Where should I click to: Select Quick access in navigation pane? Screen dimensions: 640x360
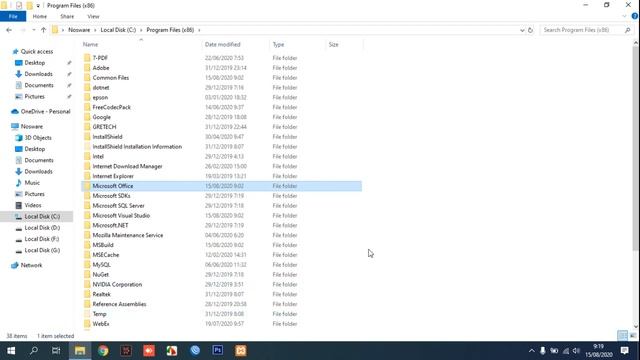click(37, 51)
